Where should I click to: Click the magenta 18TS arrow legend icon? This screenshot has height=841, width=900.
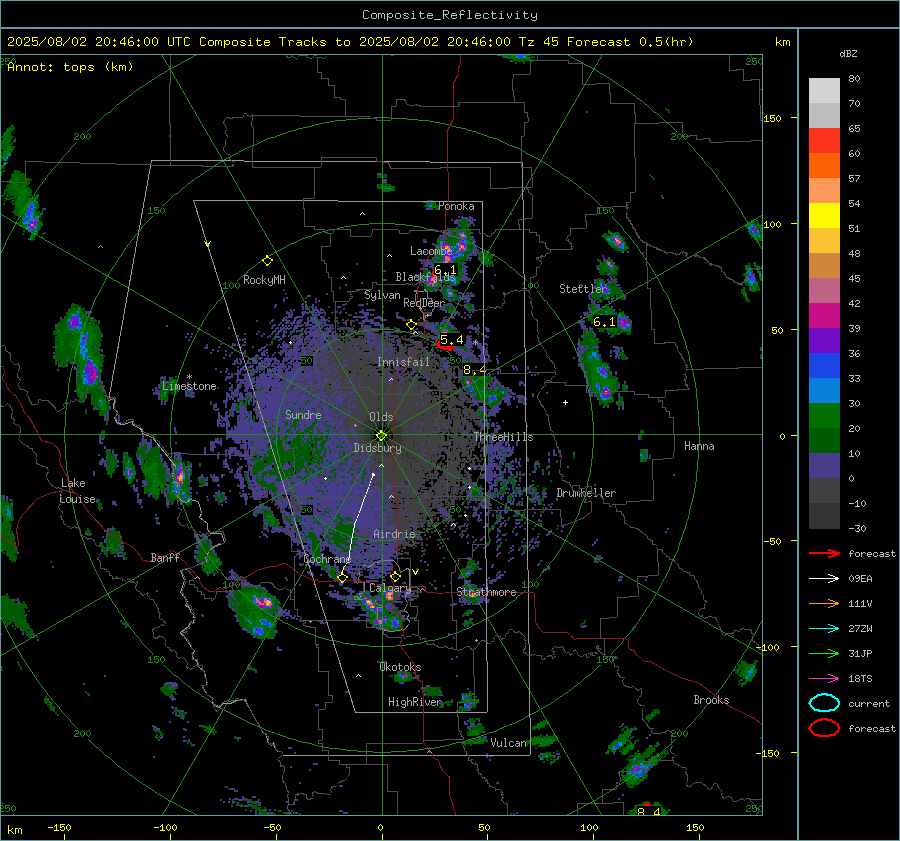click(x=824, y=679)
